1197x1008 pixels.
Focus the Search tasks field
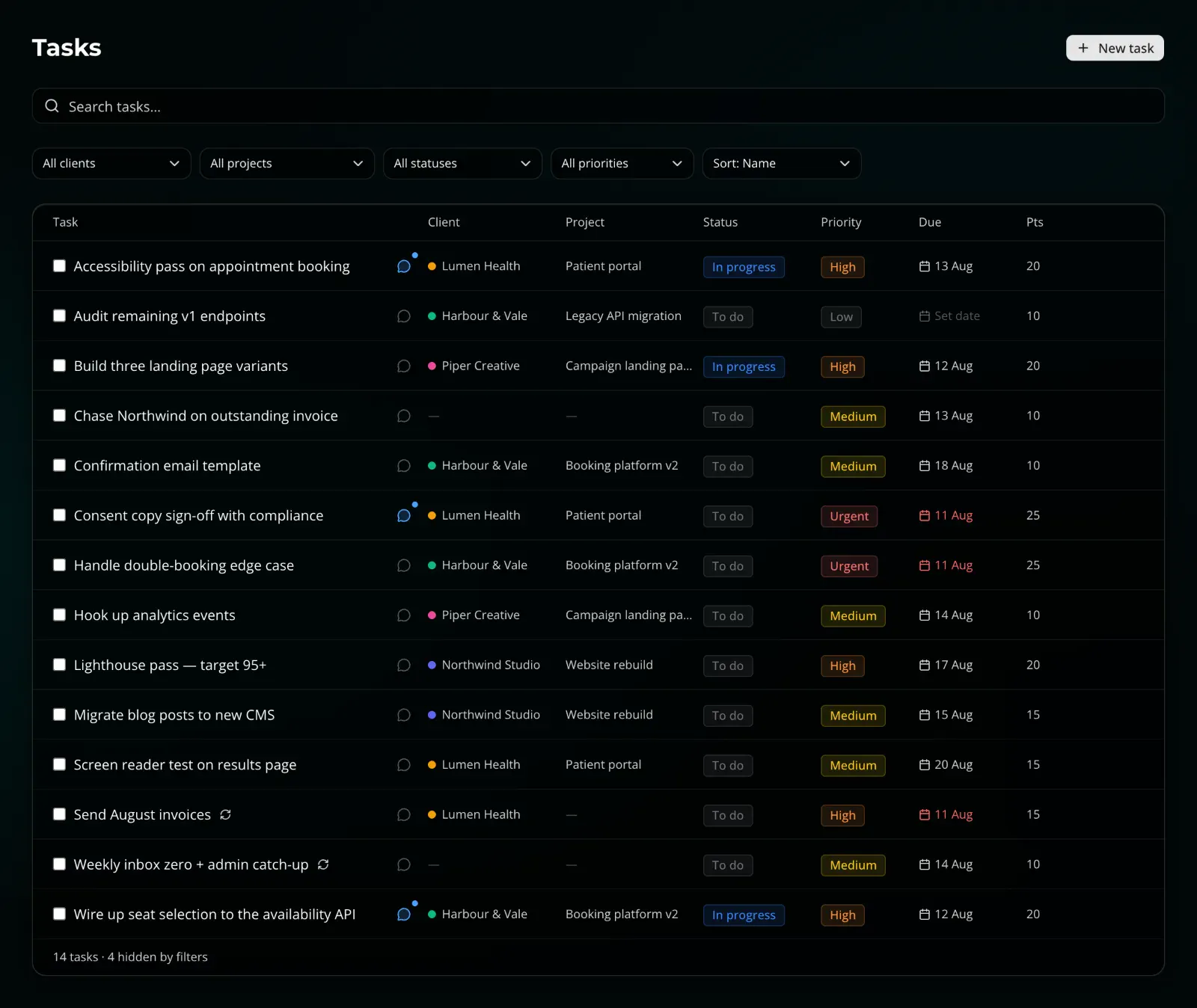[598, 106]
